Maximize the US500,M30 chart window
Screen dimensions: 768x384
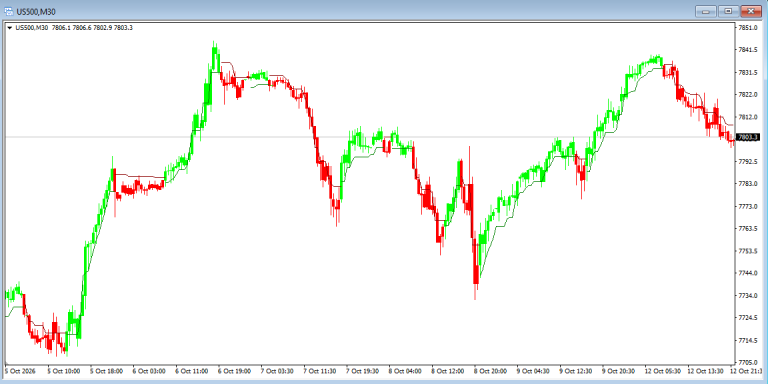pyautogui.click(x=728, y=11)
